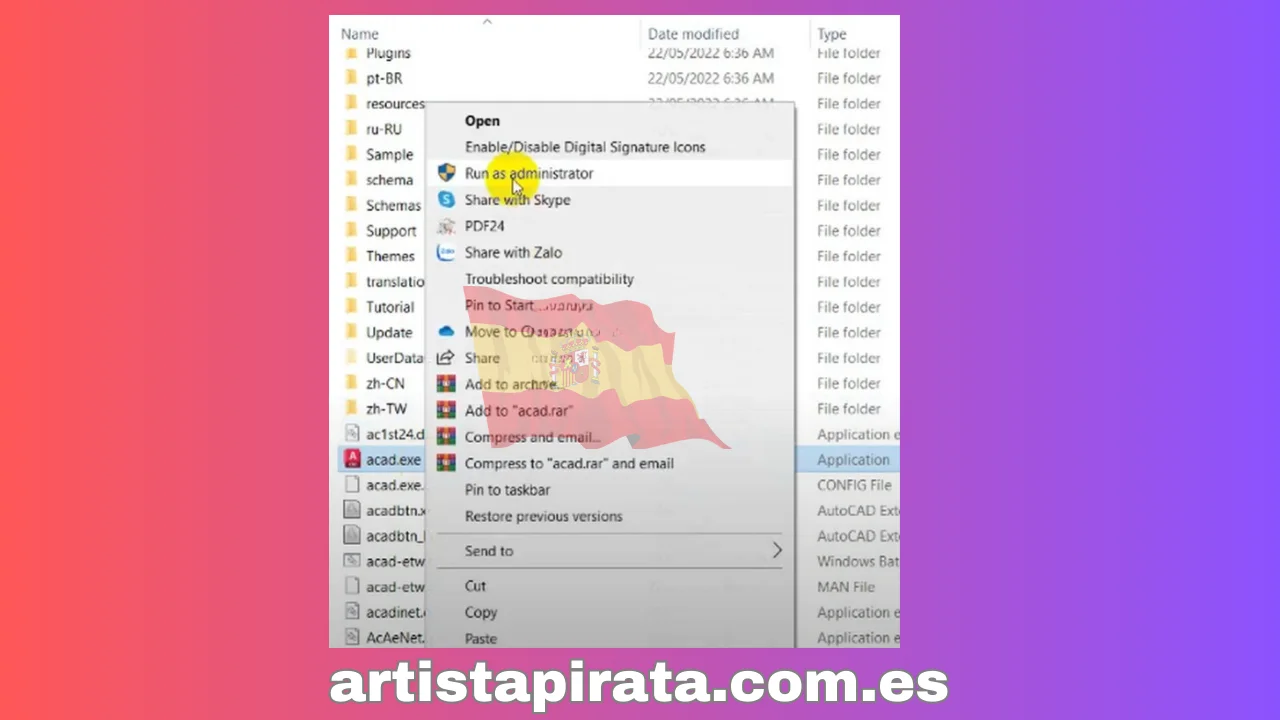Click Copy in the context menu

[480, 612]
